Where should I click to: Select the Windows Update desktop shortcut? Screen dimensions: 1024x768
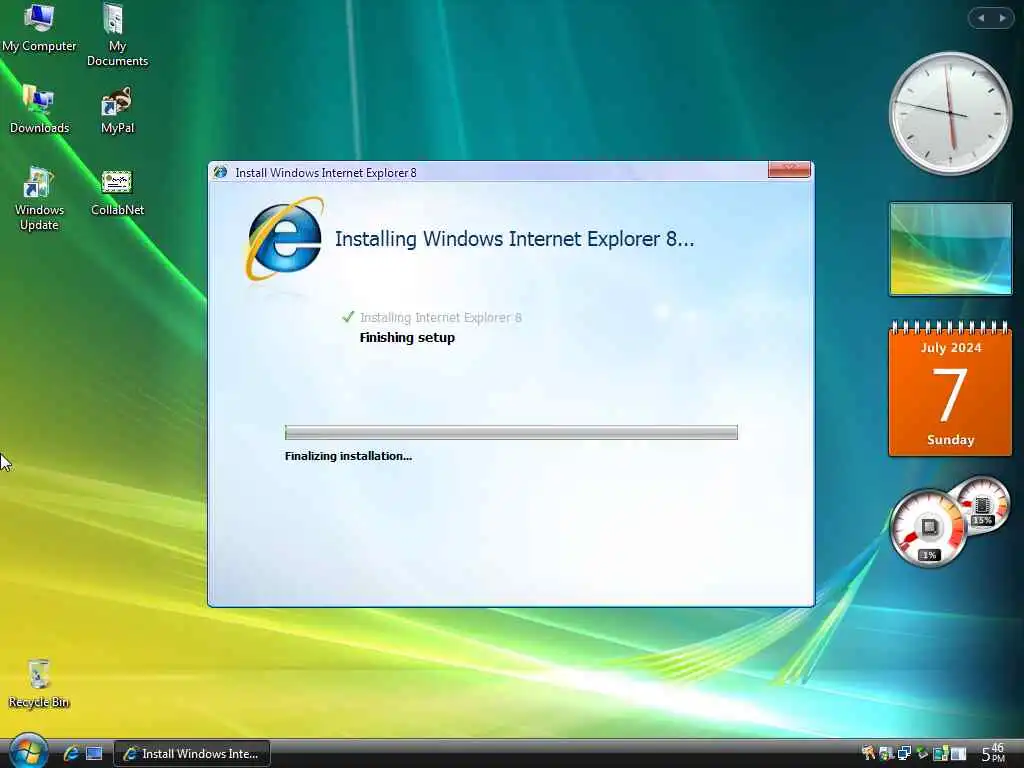(39, 199)
